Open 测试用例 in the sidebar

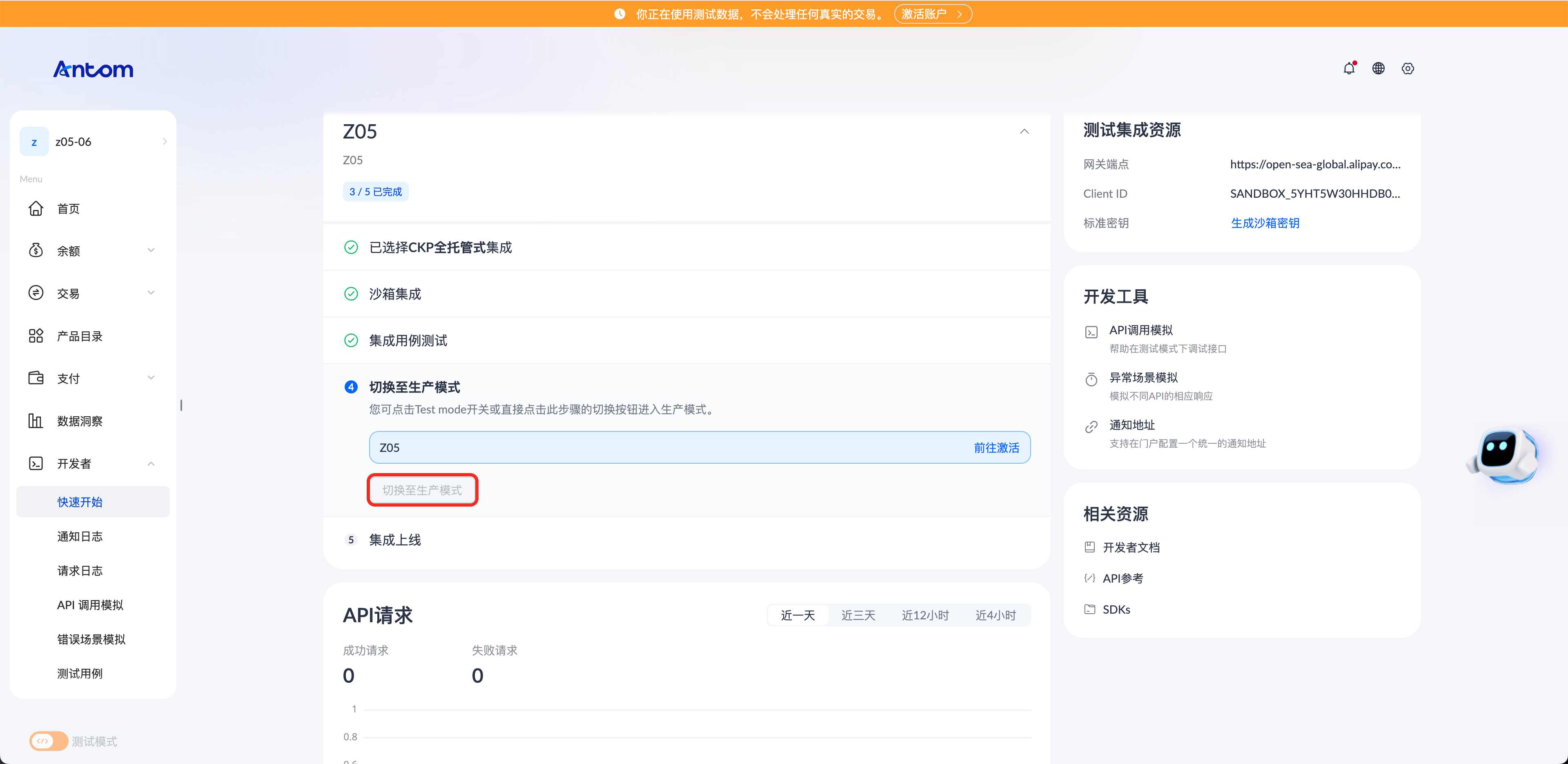80,673
